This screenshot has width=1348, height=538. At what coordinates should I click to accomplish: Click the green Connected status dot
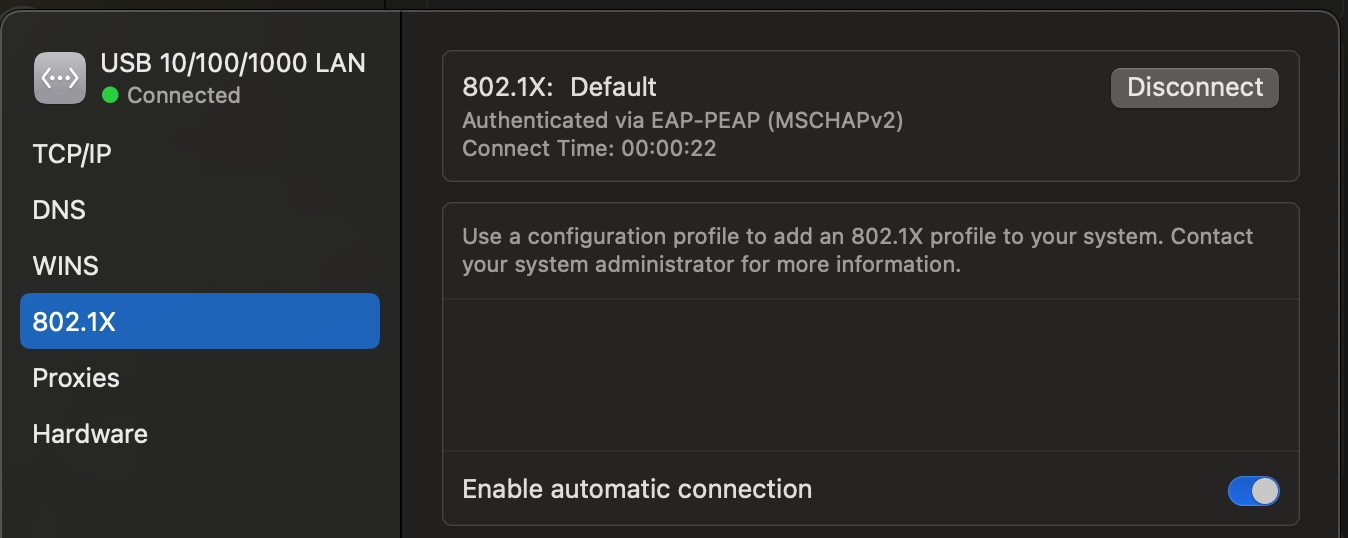[x=110, y=95]
